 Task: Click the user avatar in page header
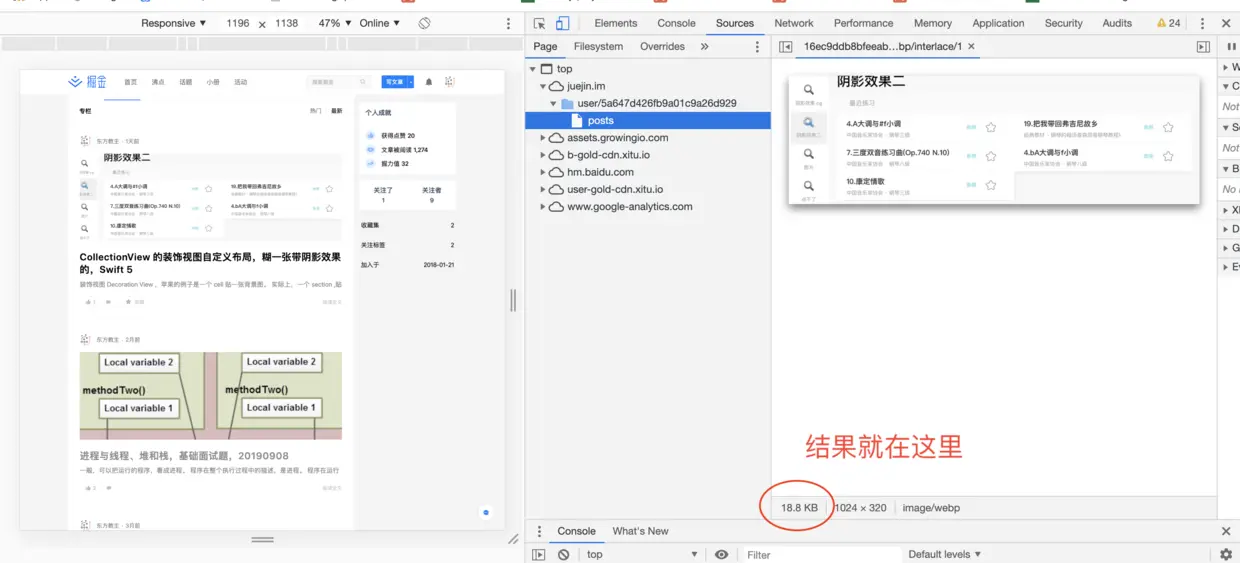pos(449,82)
